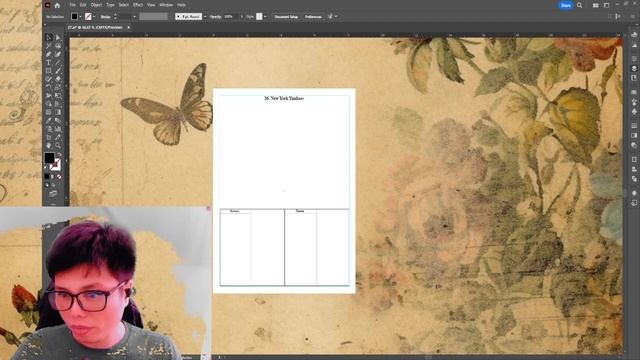Open the Select menu

pos(124,5)
